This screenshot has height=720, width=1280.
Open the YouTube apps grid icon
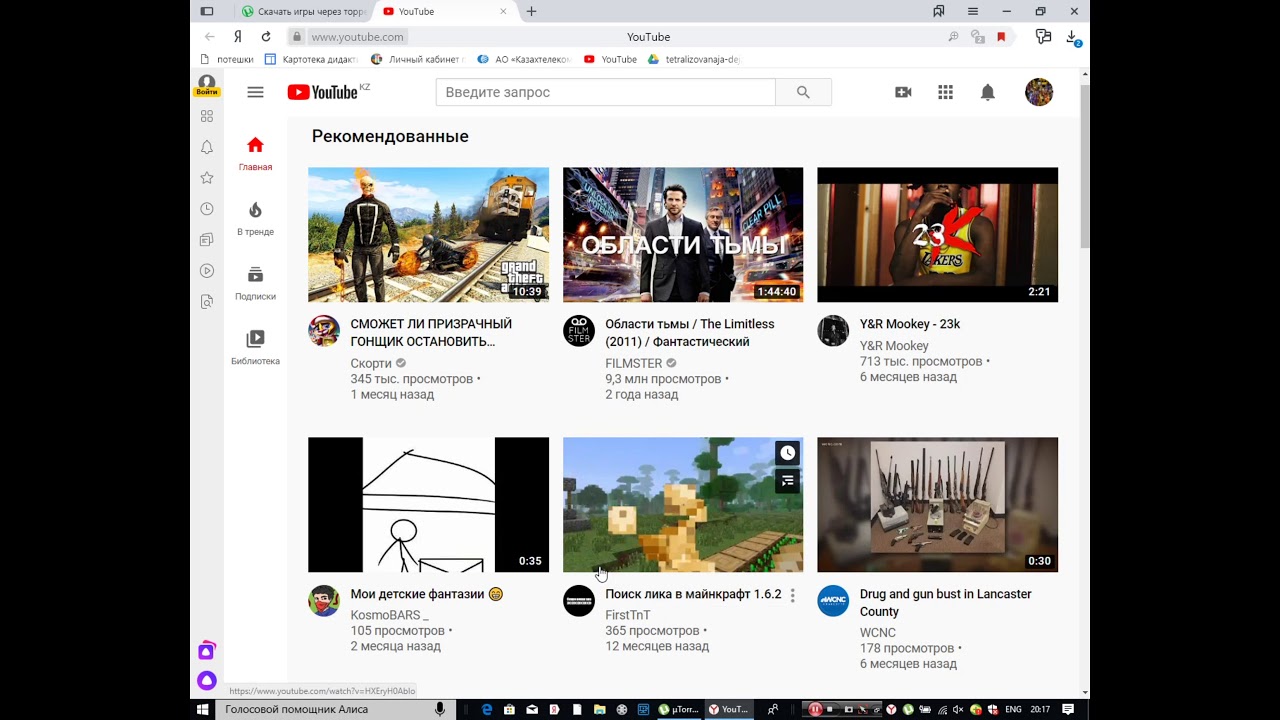945,92
